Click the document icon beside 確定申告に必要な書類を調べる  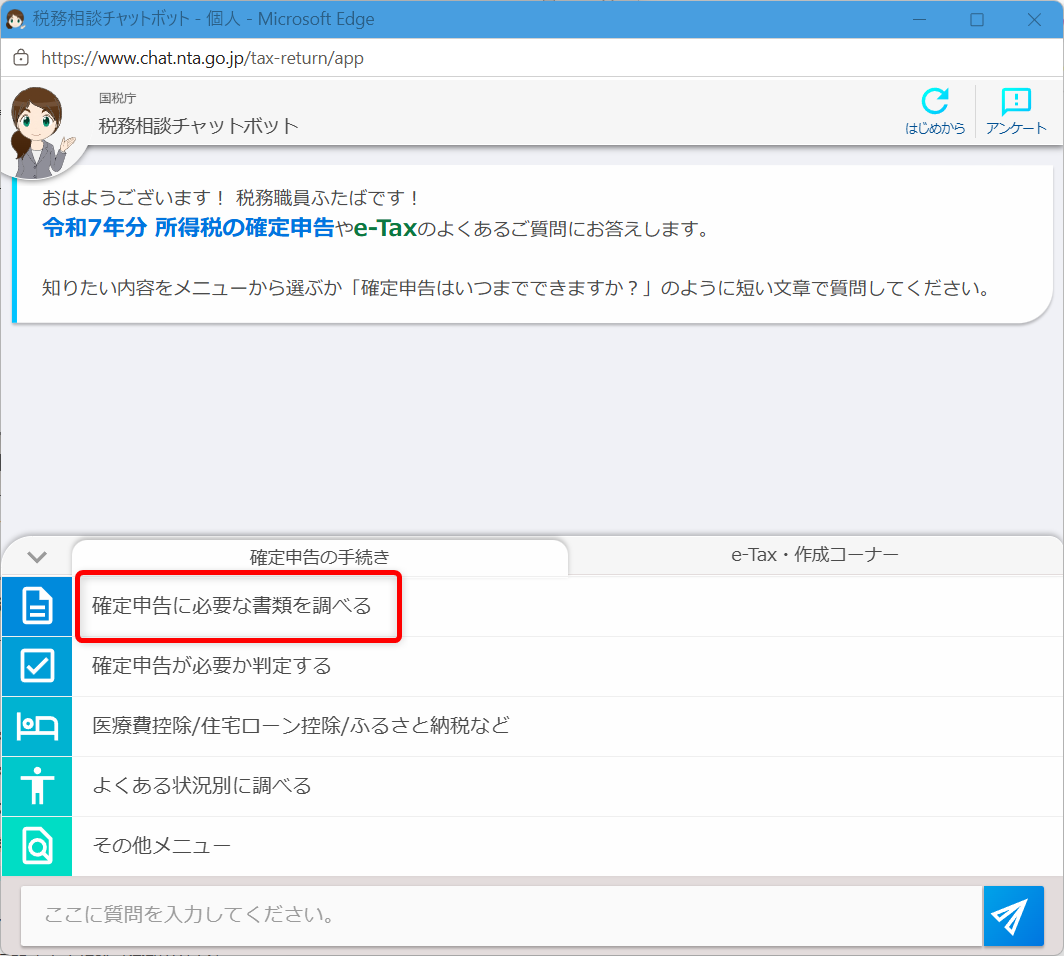tap(37, 606)
